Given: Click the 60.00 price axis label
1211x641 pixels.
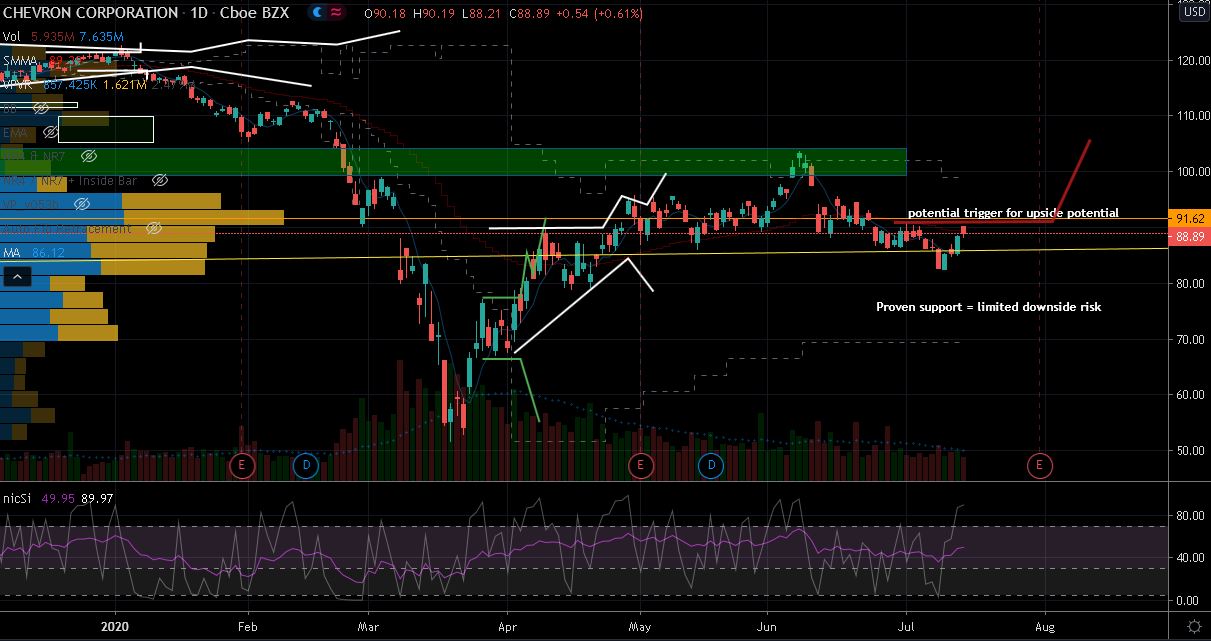Looking at the screenshot, I should click(1193, 395).
